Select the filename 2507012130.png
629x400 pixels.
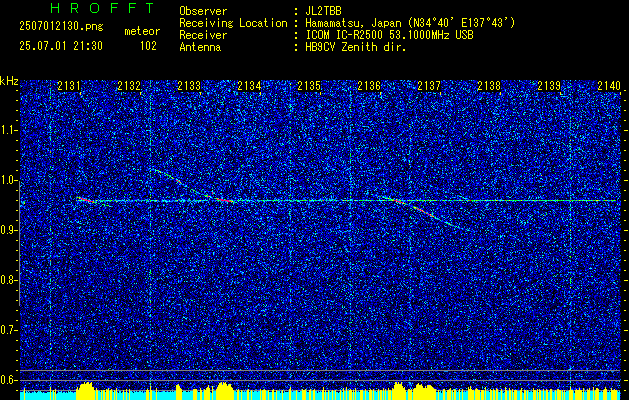(x=61, y=27)
